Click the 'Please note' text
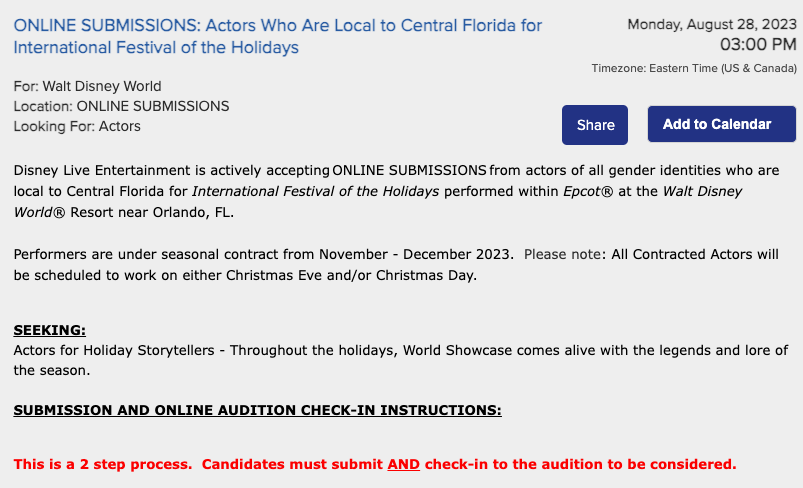 pos(561,254)
